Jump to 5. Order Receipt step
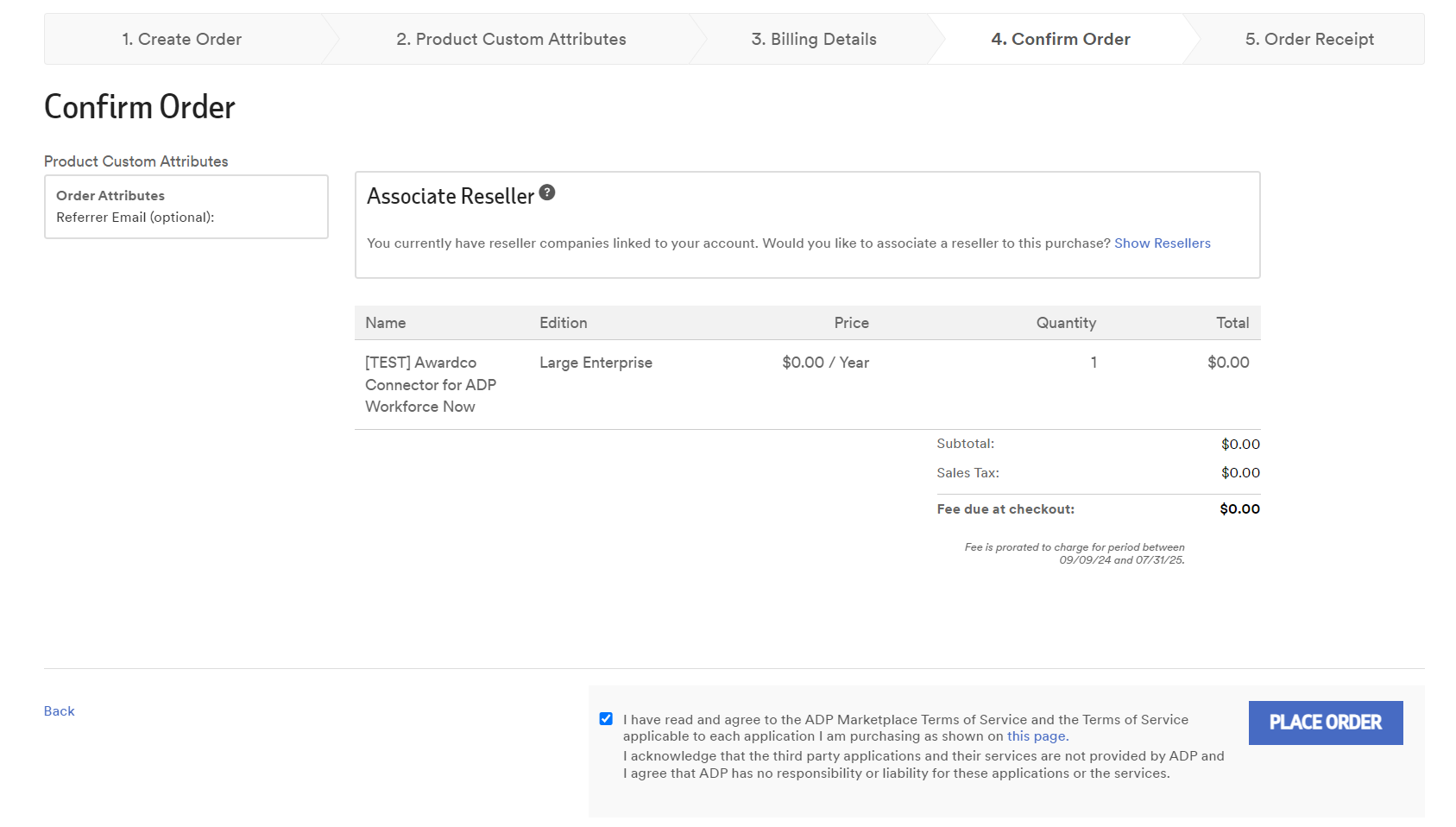 pyautogui.click(x=1308, y=40)
